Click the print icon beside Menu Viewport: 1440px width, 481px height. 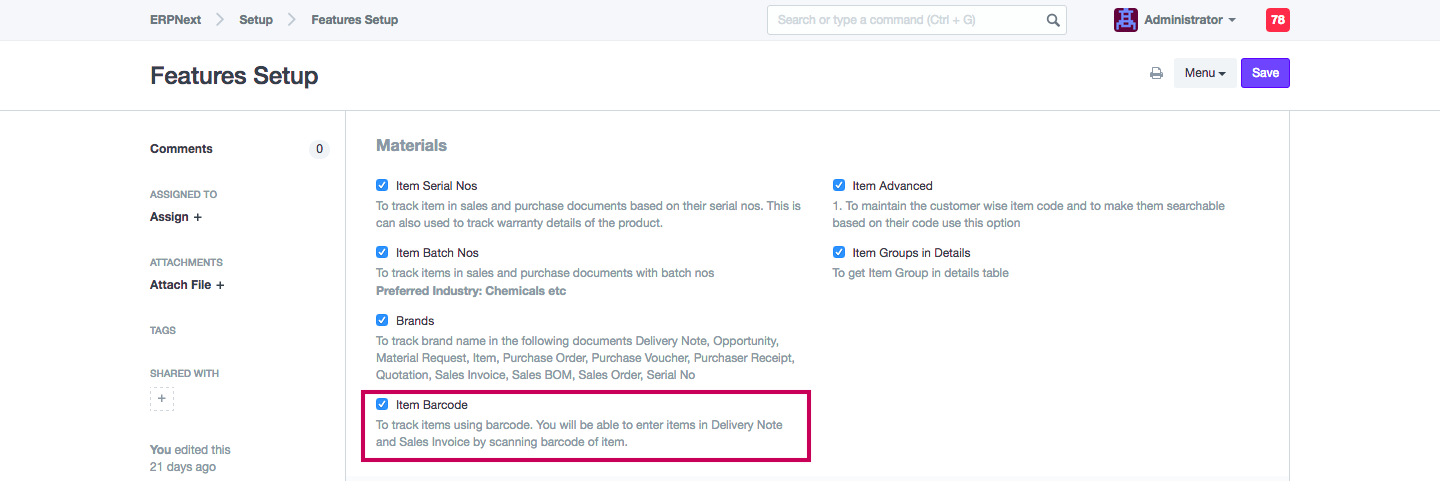(x=1156, y=73)
